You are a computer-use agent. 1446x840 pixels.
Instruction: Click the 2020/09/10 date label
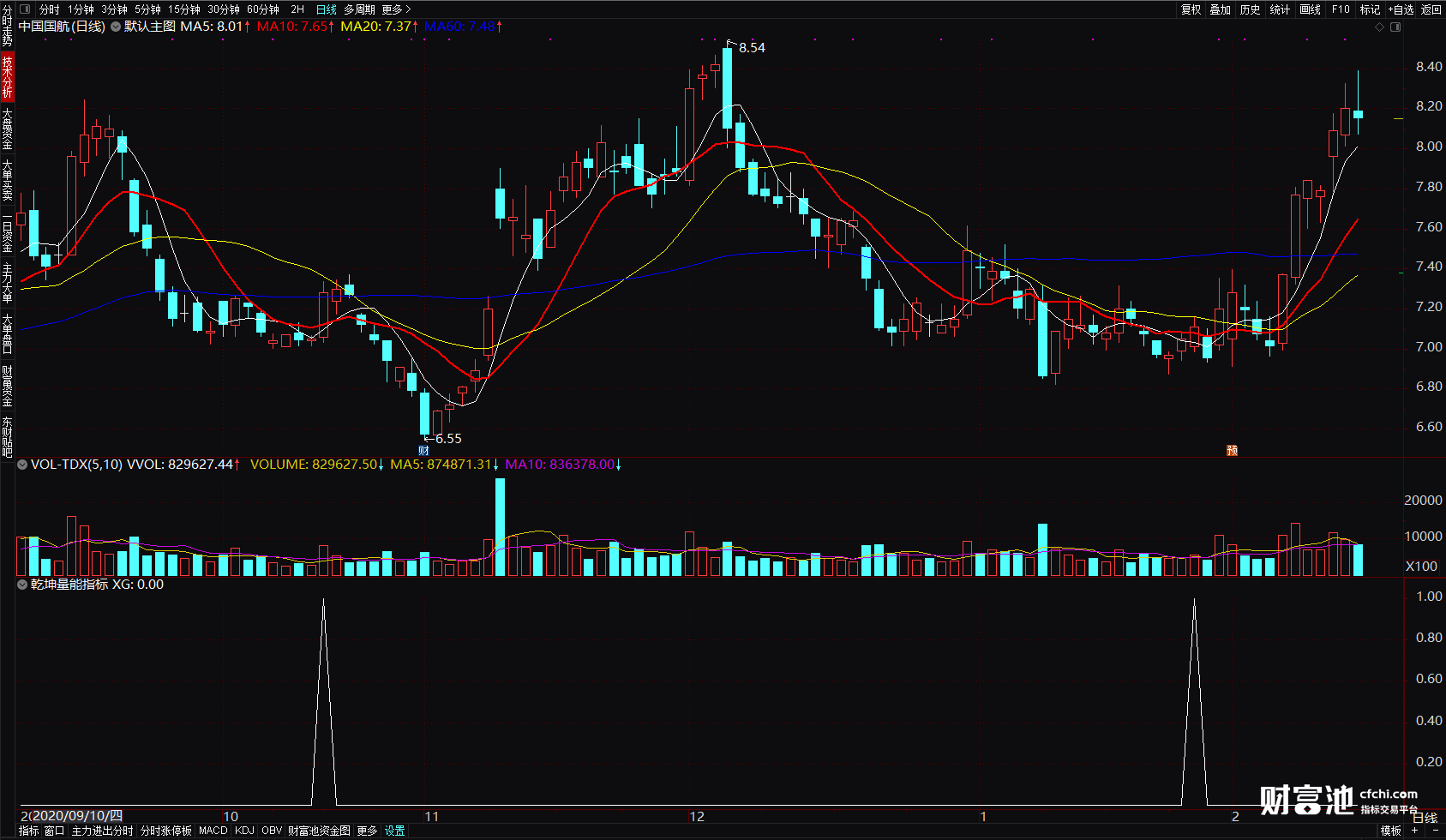[77, 816]
